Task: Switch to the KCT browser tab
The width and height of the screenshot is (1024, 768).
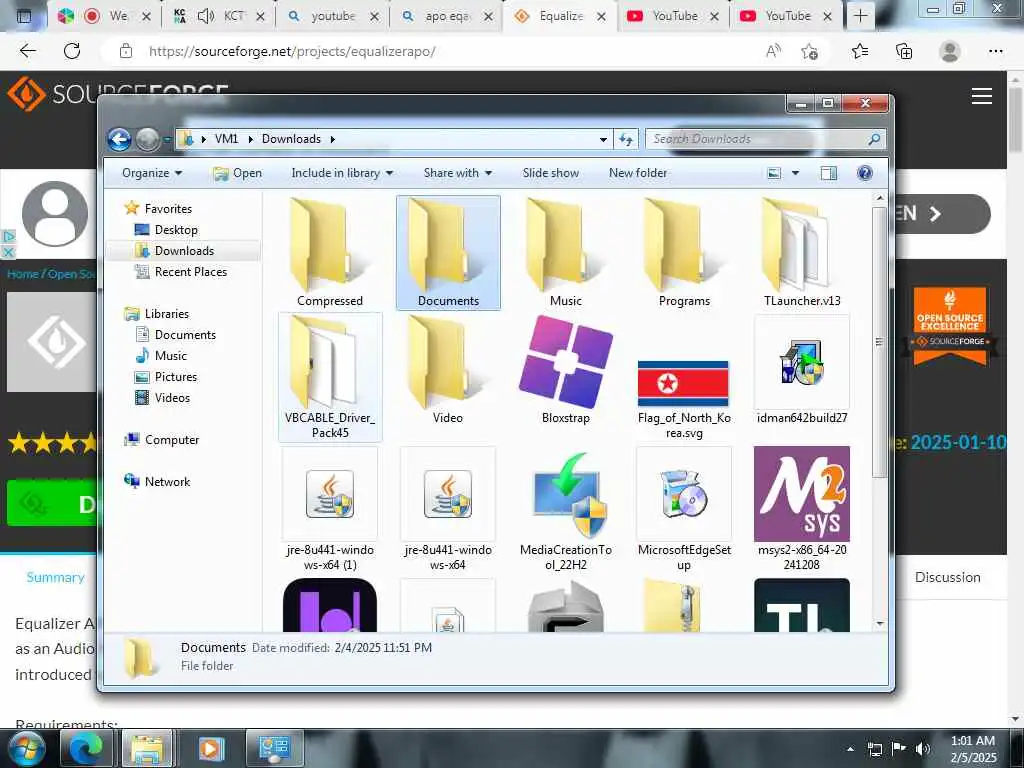Action: click(220, 16)
